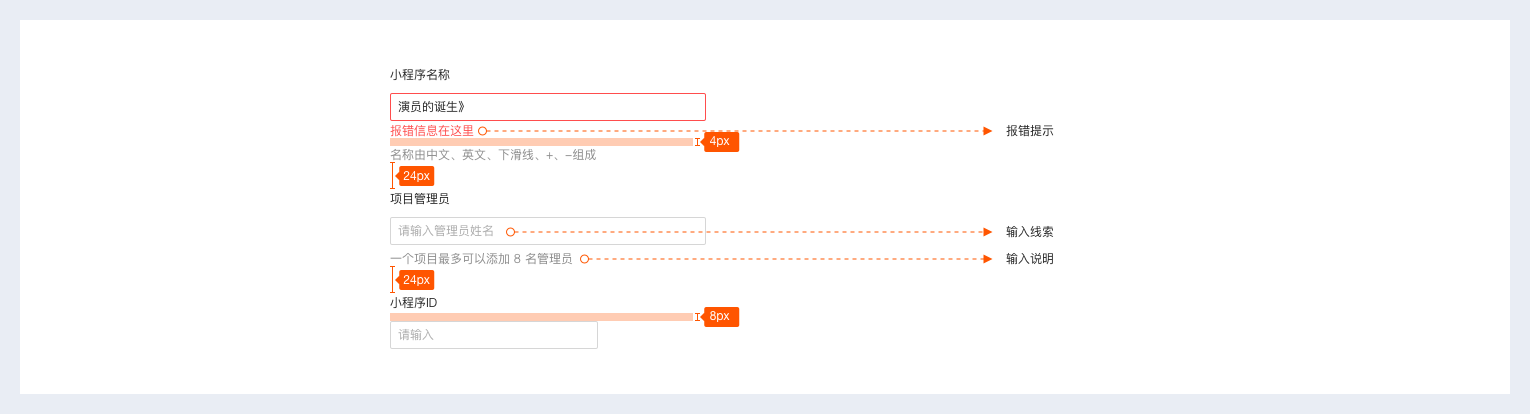
Task: Click the 报错提示 annotation label
Action: [1029, 131]
